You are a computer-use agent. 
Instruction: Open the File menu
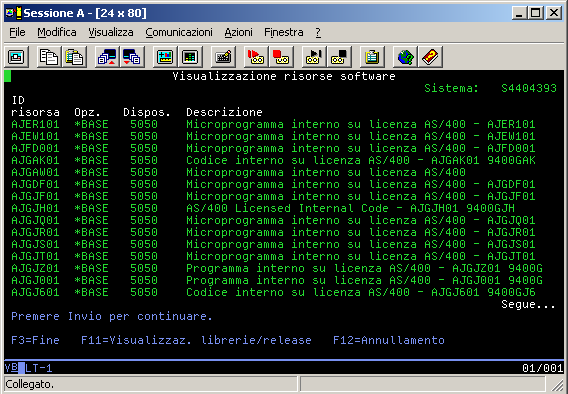click(17, 32)
